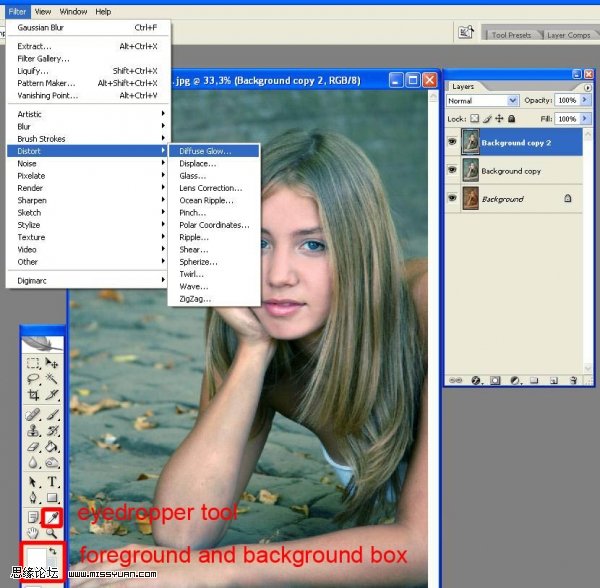This screenshot has height=588, width=600.
Task: Select the Healing Brush tool
Action: 33,414
